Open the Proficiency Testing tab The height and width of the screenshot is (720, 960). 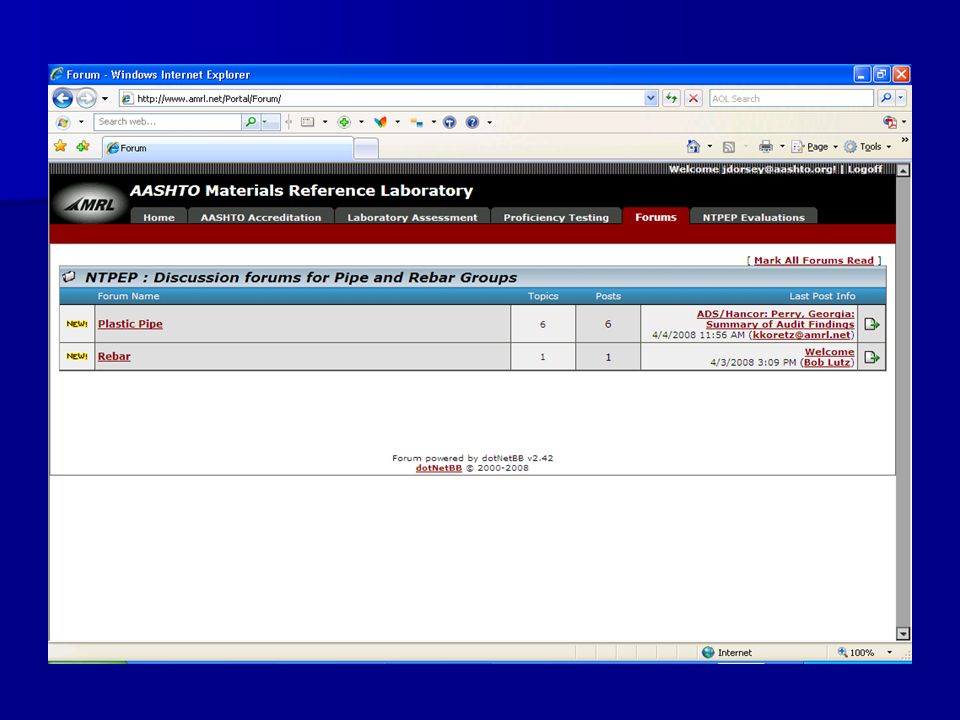coord(556,217)
